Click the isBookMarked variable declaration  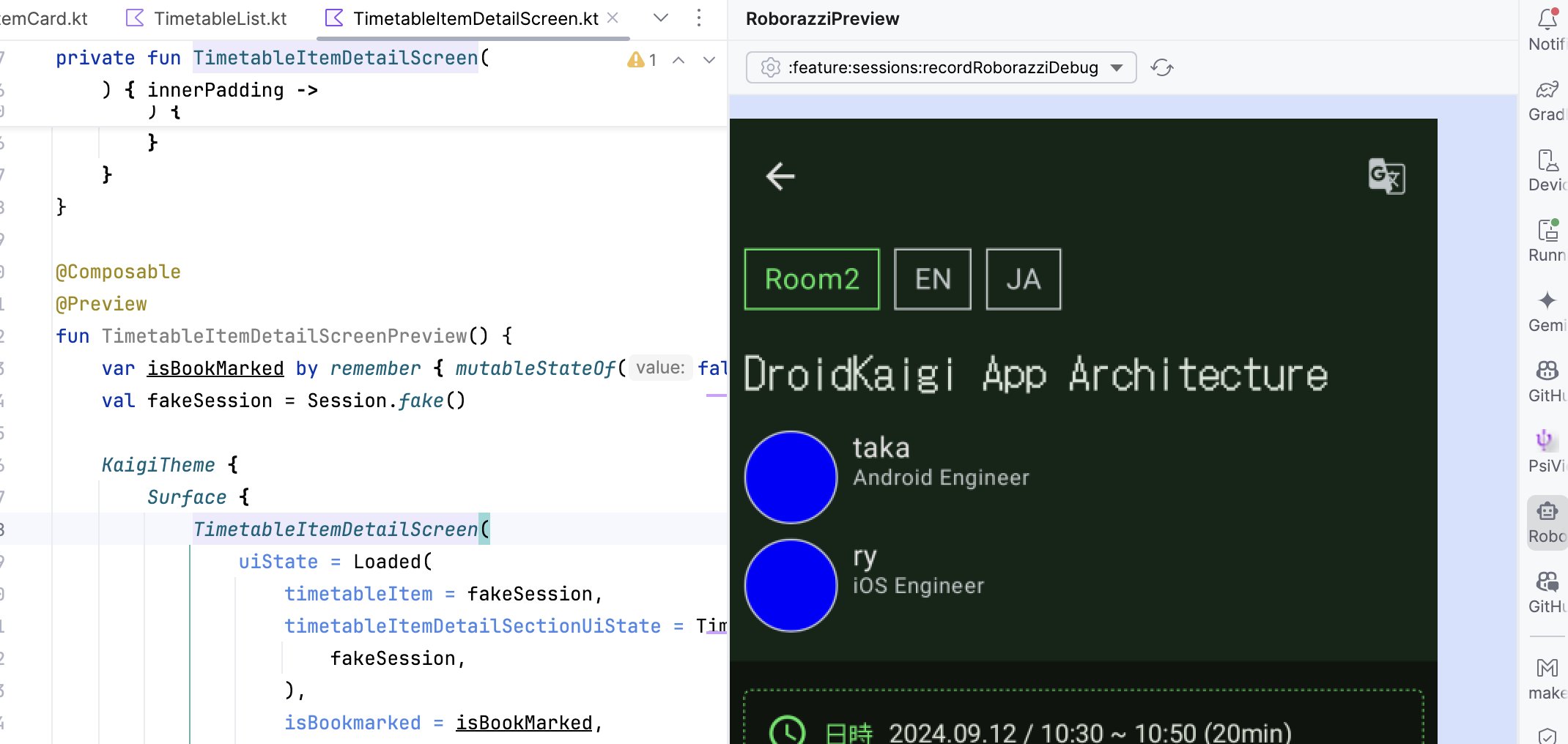pos(215,368)
